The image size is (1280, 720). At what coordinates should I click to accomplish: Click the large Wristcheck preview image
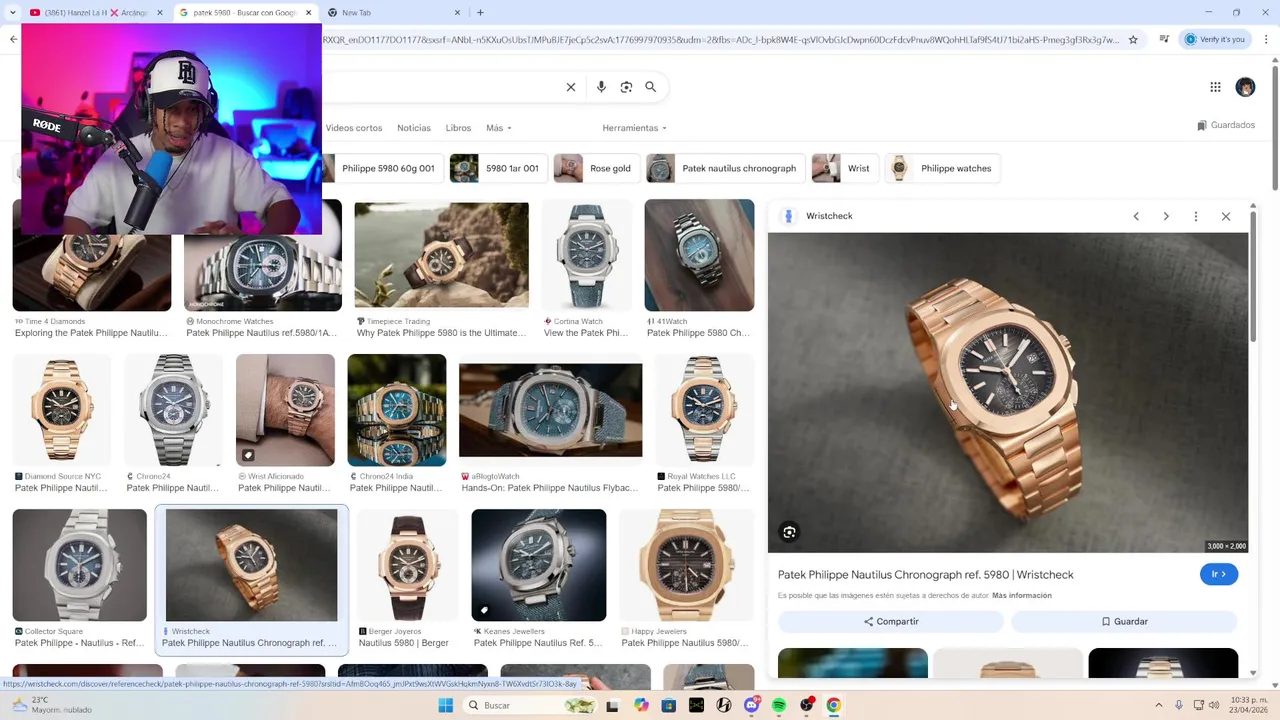point(1008,392)
